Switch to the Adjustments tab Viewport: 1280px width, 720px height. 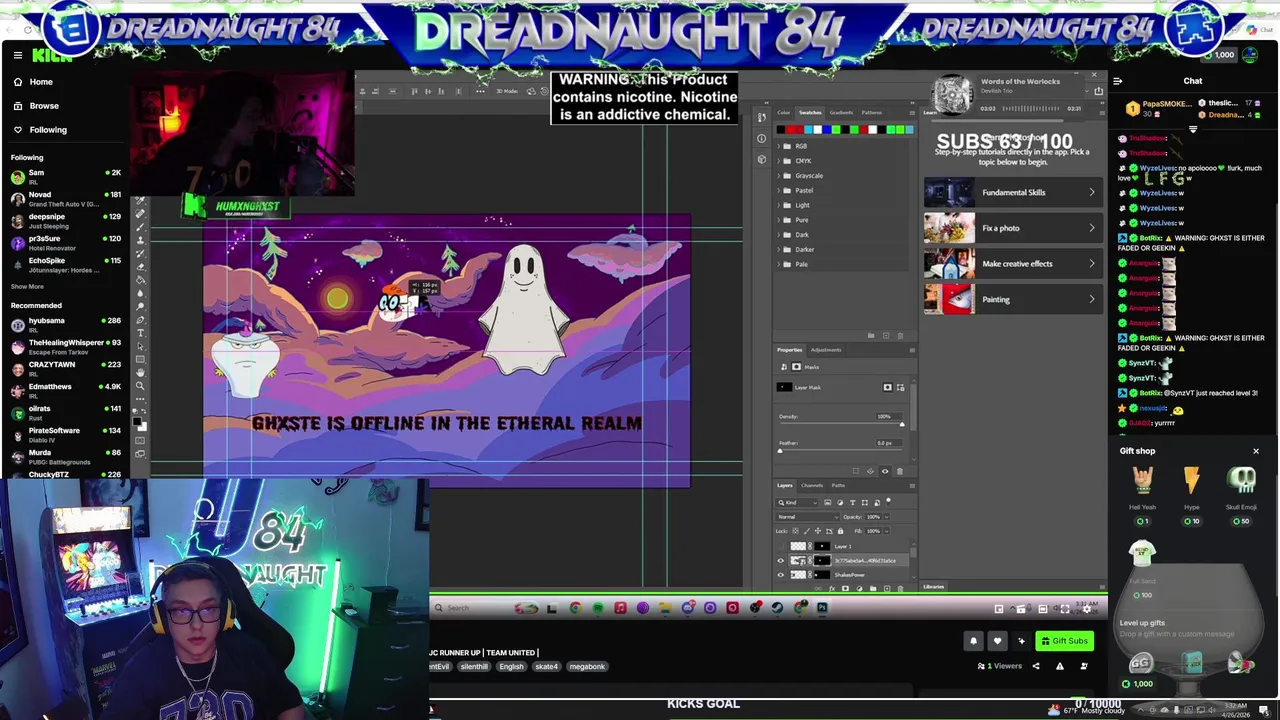coord(826,350)
